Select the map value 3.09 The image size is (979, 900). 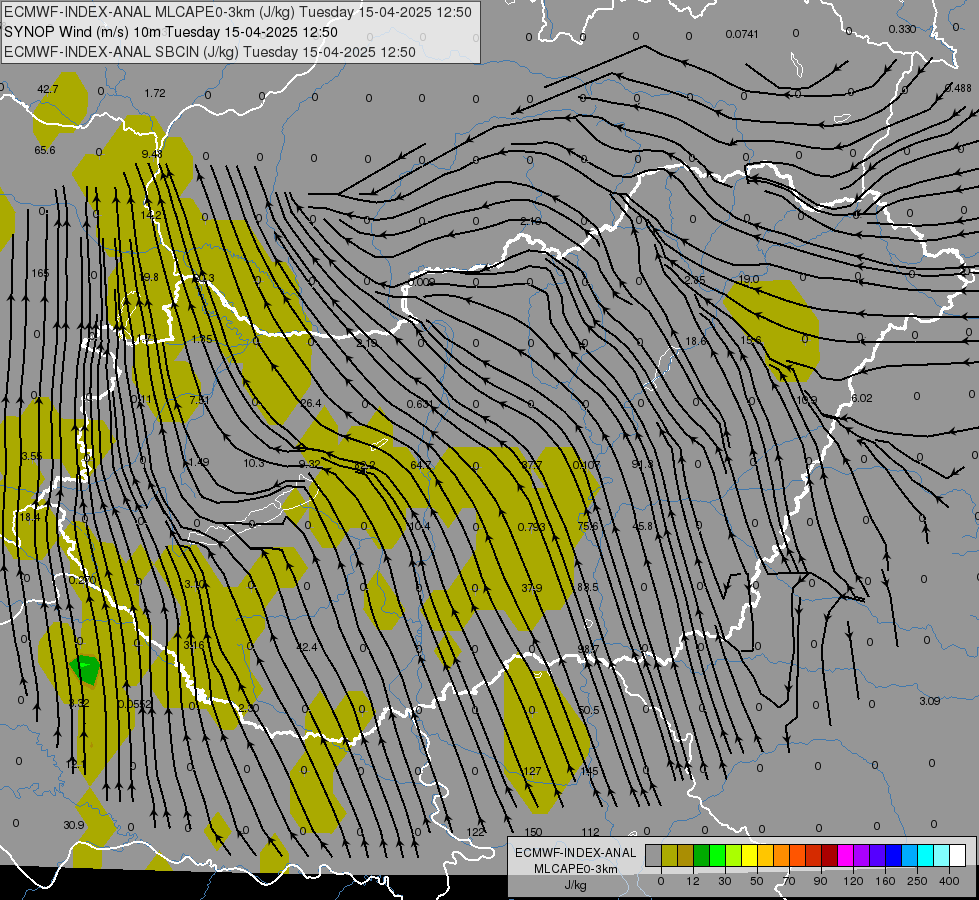click(930, 701)
